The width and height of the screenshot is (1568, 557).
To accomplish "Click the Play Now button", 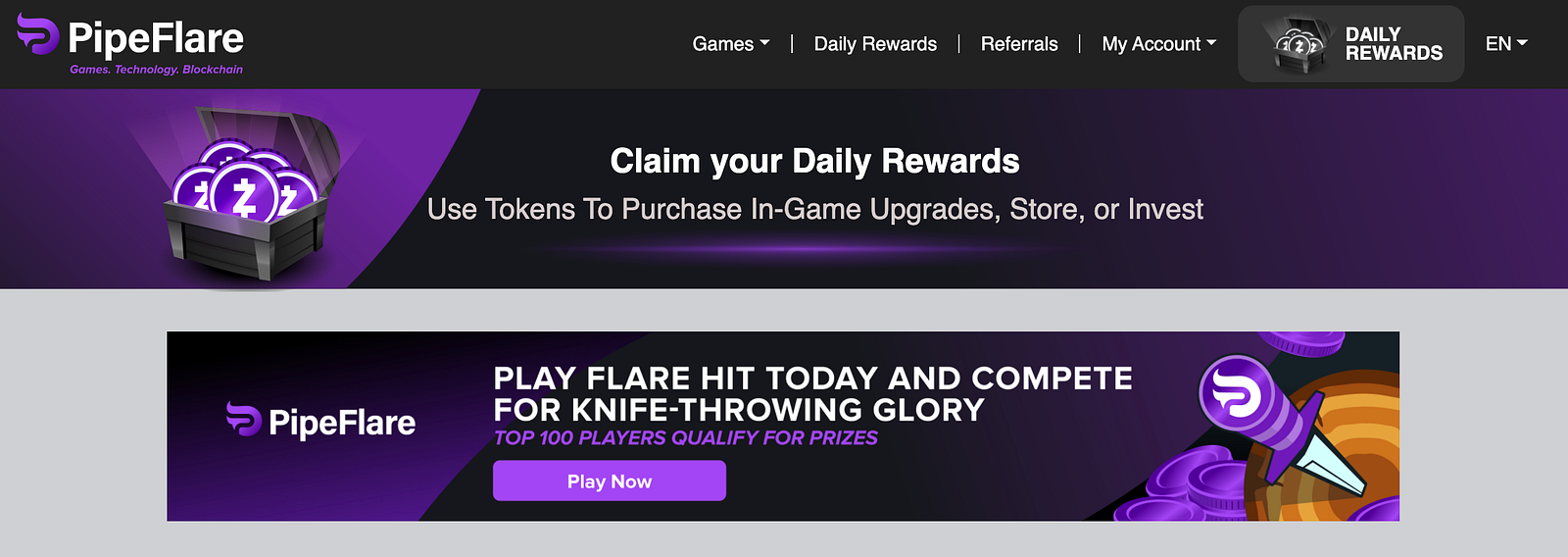I will click(x=610, y=481).
